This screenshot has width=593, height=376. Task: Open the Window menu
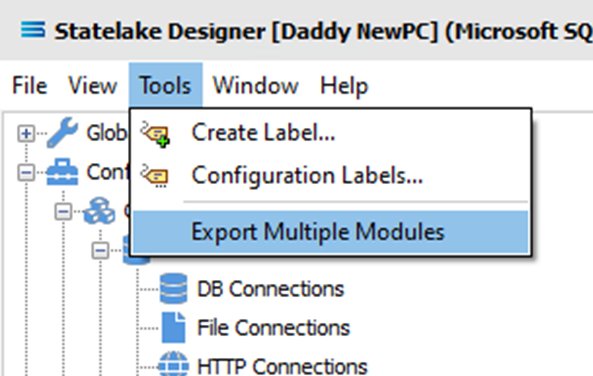tap(256, 85)
